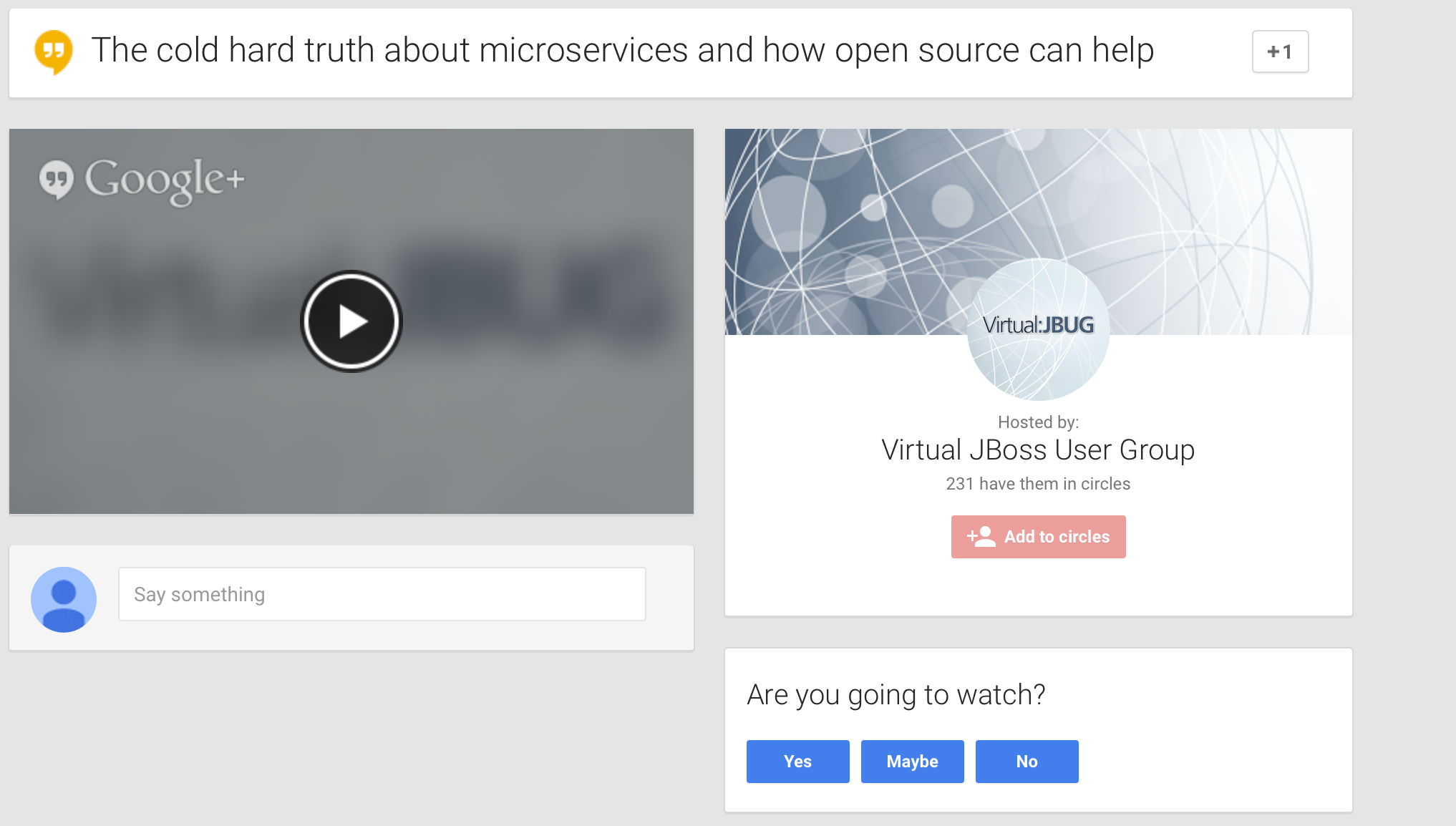Image resolution: width=1456 pixels, height=826 pixels.
Task: Focus the Say something comment field
Action: tap(382, 594)
